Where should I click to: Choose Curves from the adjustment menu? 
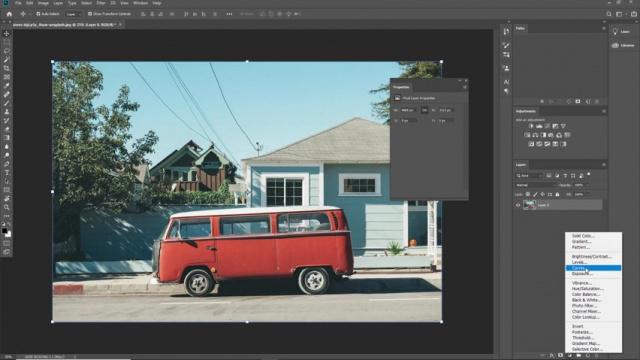pyautogui.click(x=593, y=268)
